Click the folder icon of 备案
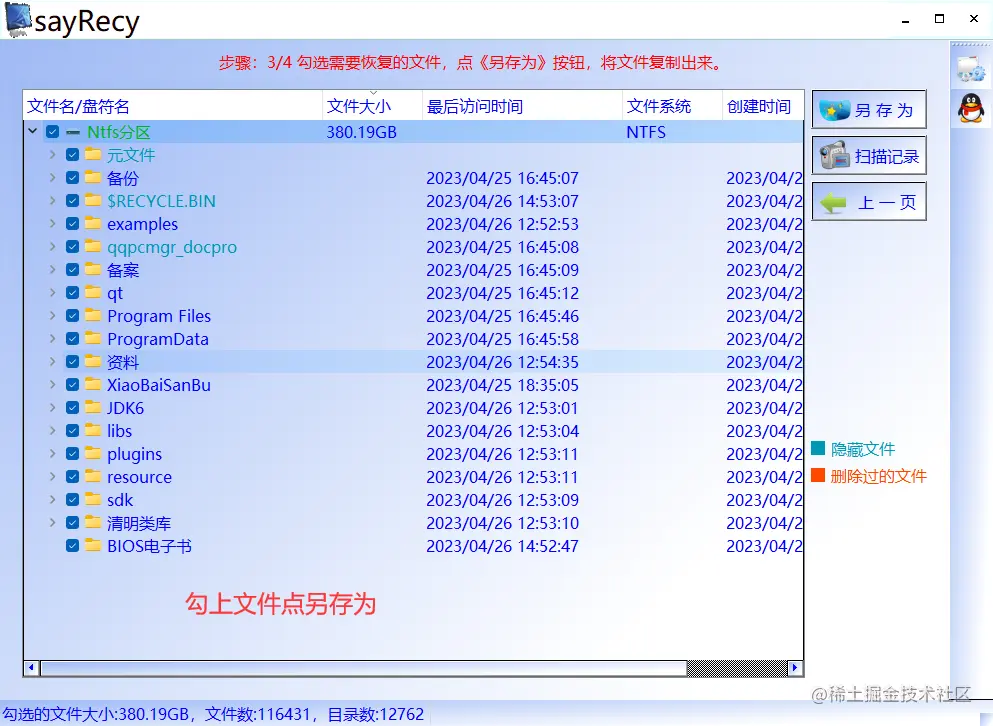The height and width of the screenshot is (726, 993). pos(93,269)
